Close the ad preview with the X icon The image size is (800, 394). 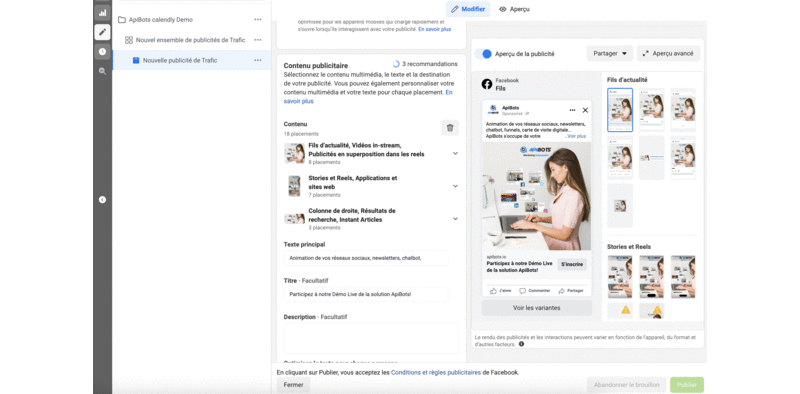pos(585,110)
